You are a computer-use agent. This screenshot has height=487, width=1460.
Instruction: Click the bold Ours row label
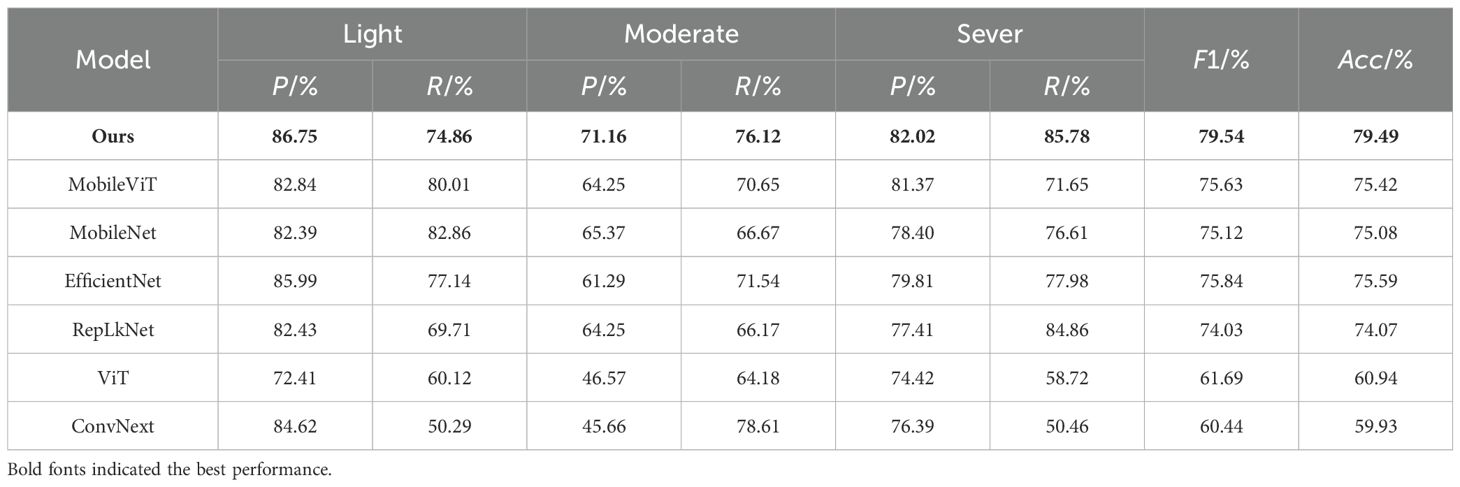point(113,136)
